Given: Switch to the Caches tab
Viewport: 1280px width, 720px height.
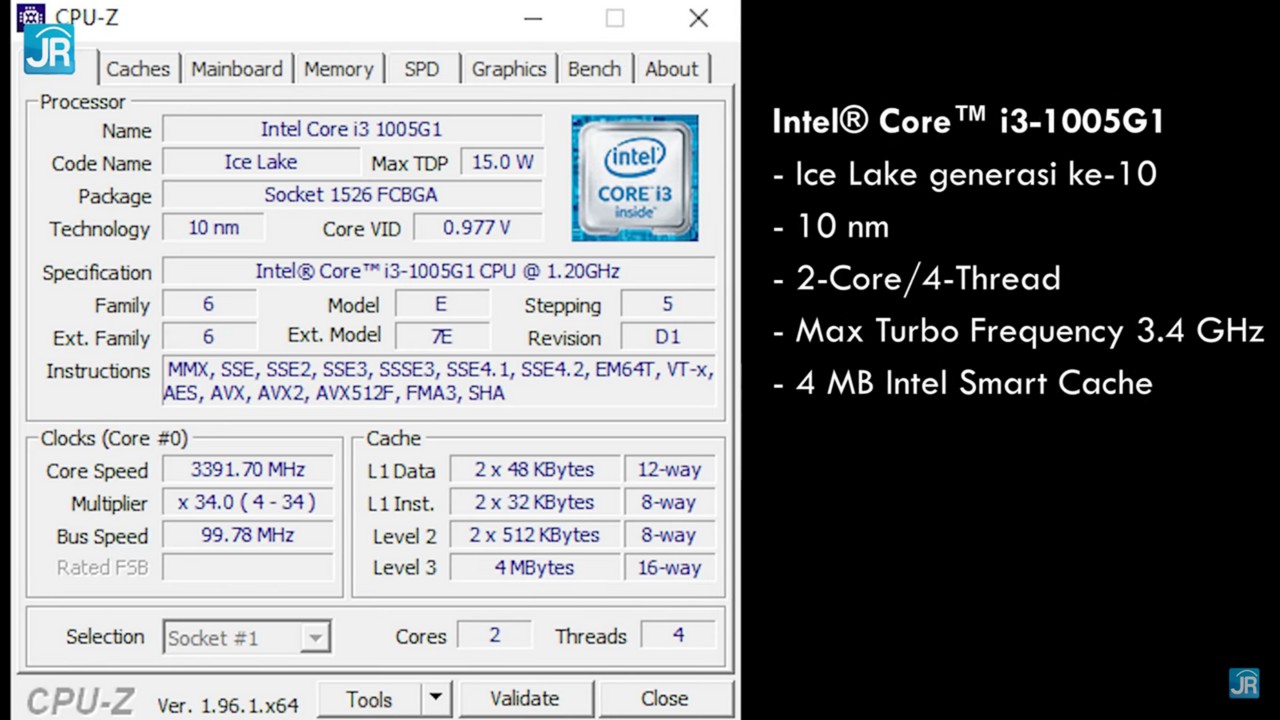Looking at the screenshot, I should (138, 69).
